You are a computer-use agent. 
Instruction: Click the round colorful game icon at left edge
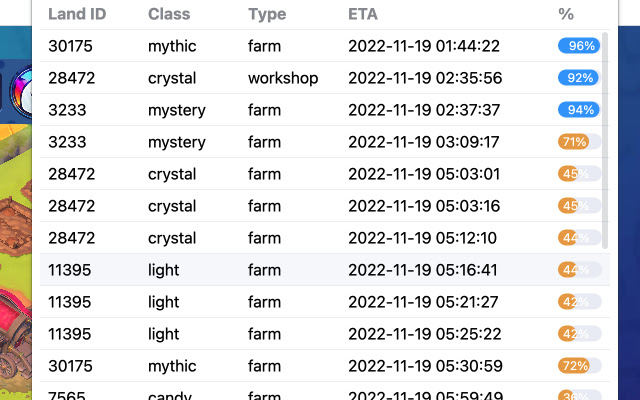21,91
